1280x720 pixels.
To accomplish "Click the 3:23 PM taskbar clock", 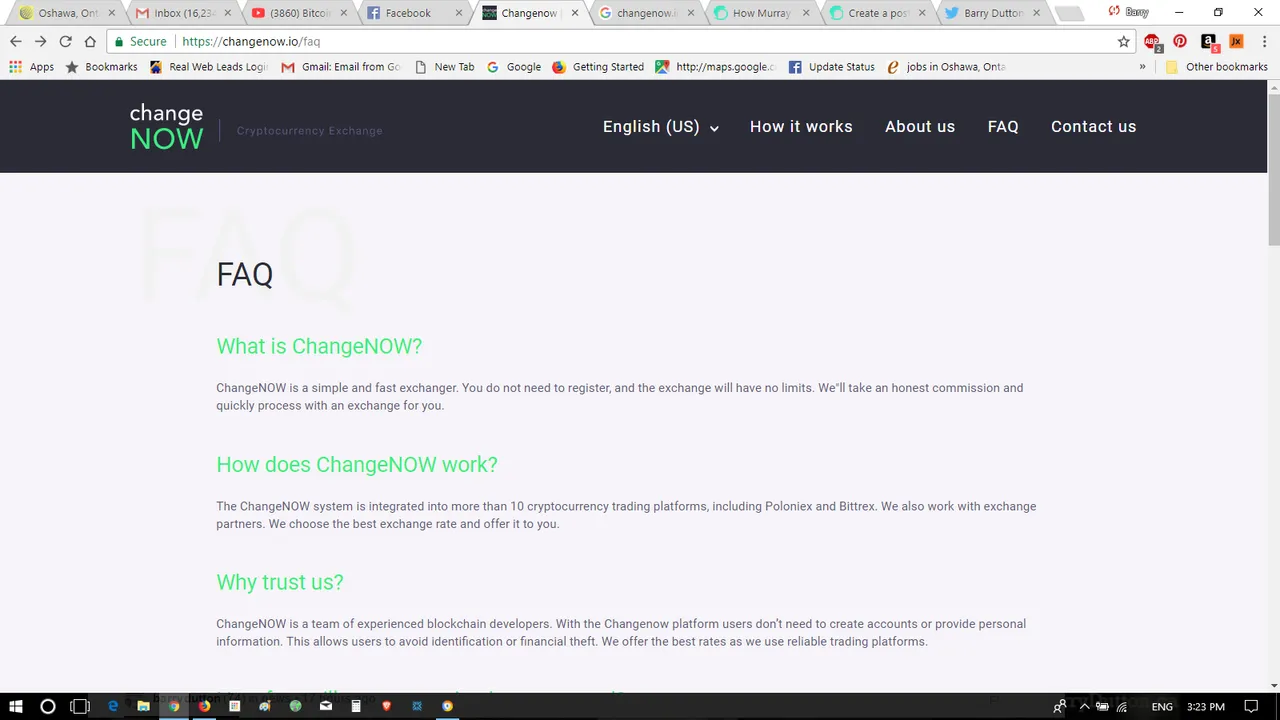I will click(x=1205, y=707).
